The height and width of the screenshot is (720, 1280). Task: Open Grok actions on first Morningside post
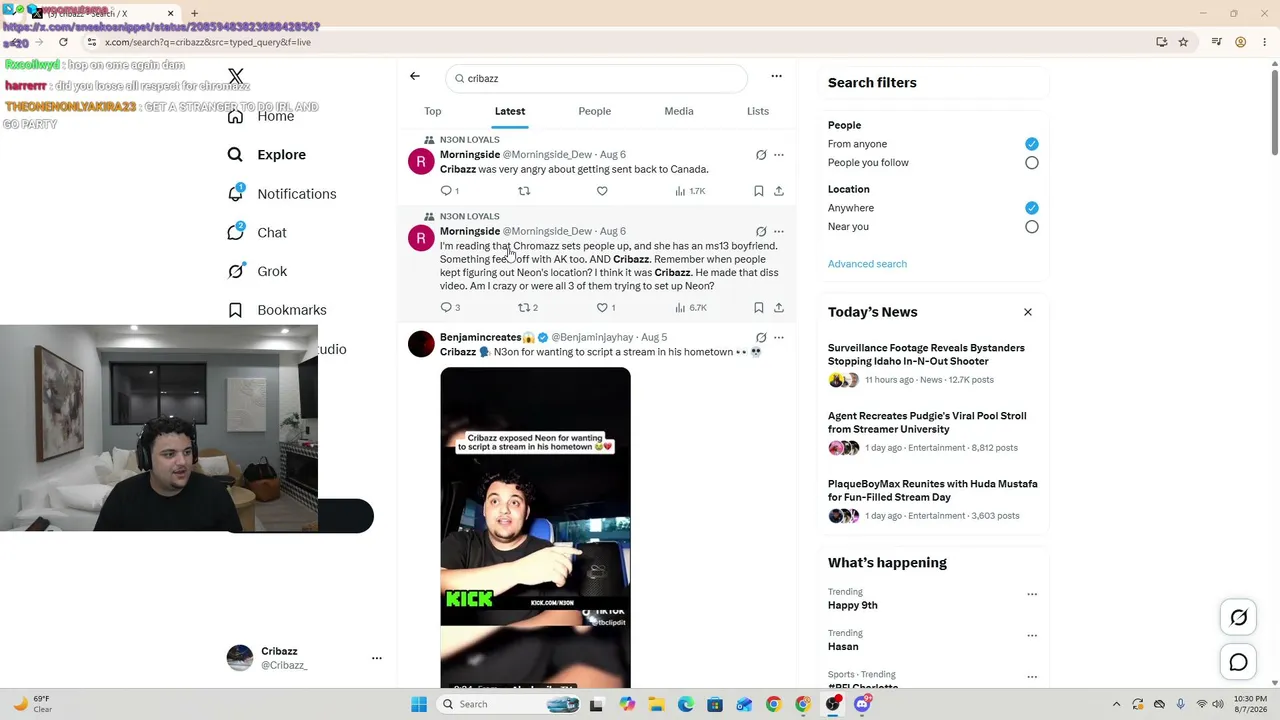[x=761, y=155]
